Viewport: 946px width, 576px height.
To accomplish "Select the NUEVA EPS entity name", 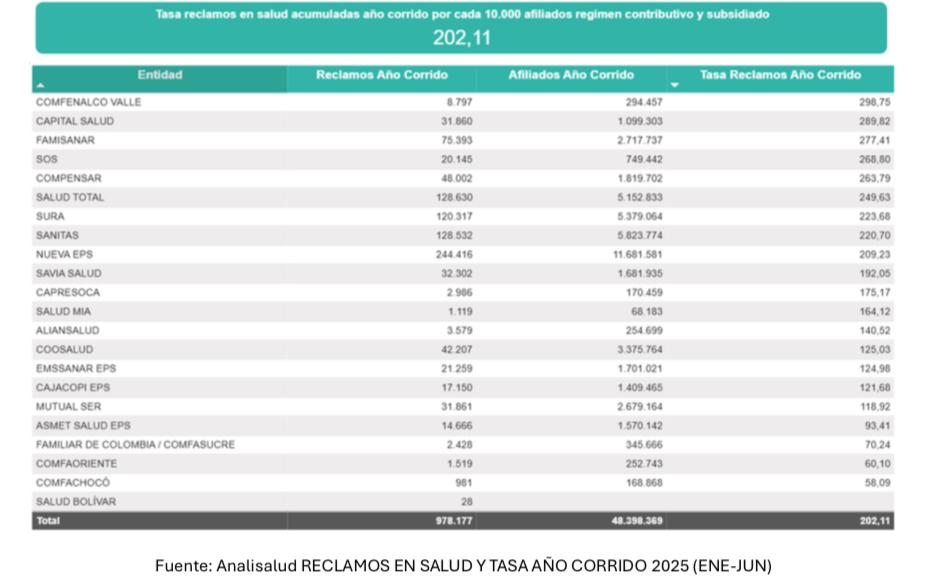I will tap(64, 254).
